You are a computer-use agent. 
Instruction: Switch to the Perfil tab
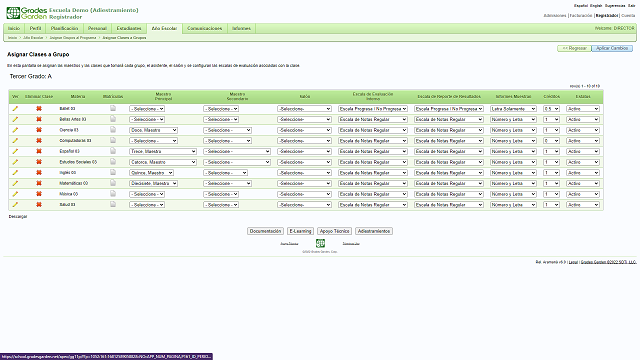(x=36, y=29)
